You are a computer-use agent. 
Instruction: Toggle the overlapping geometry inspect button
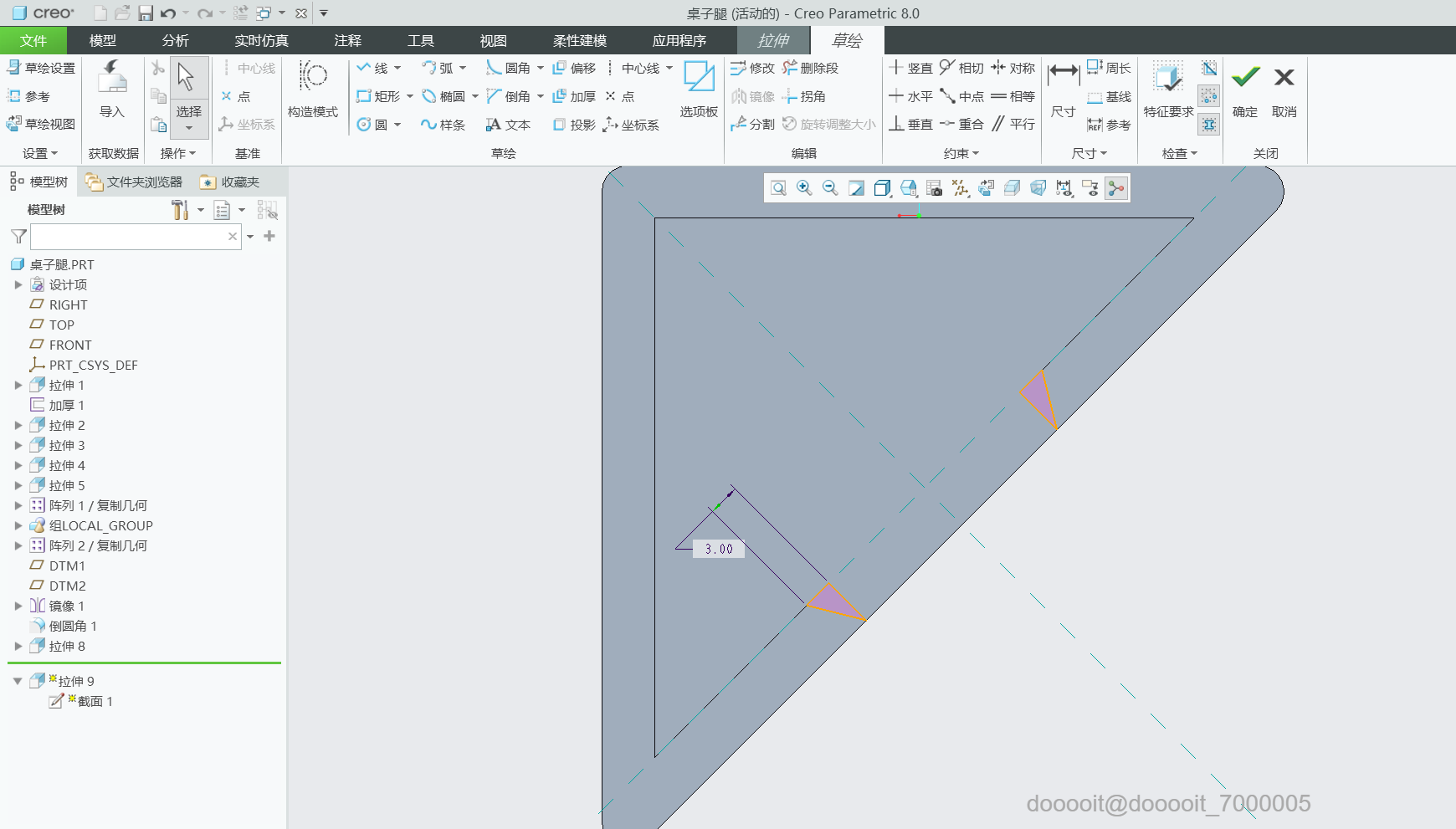(1209, 68)
